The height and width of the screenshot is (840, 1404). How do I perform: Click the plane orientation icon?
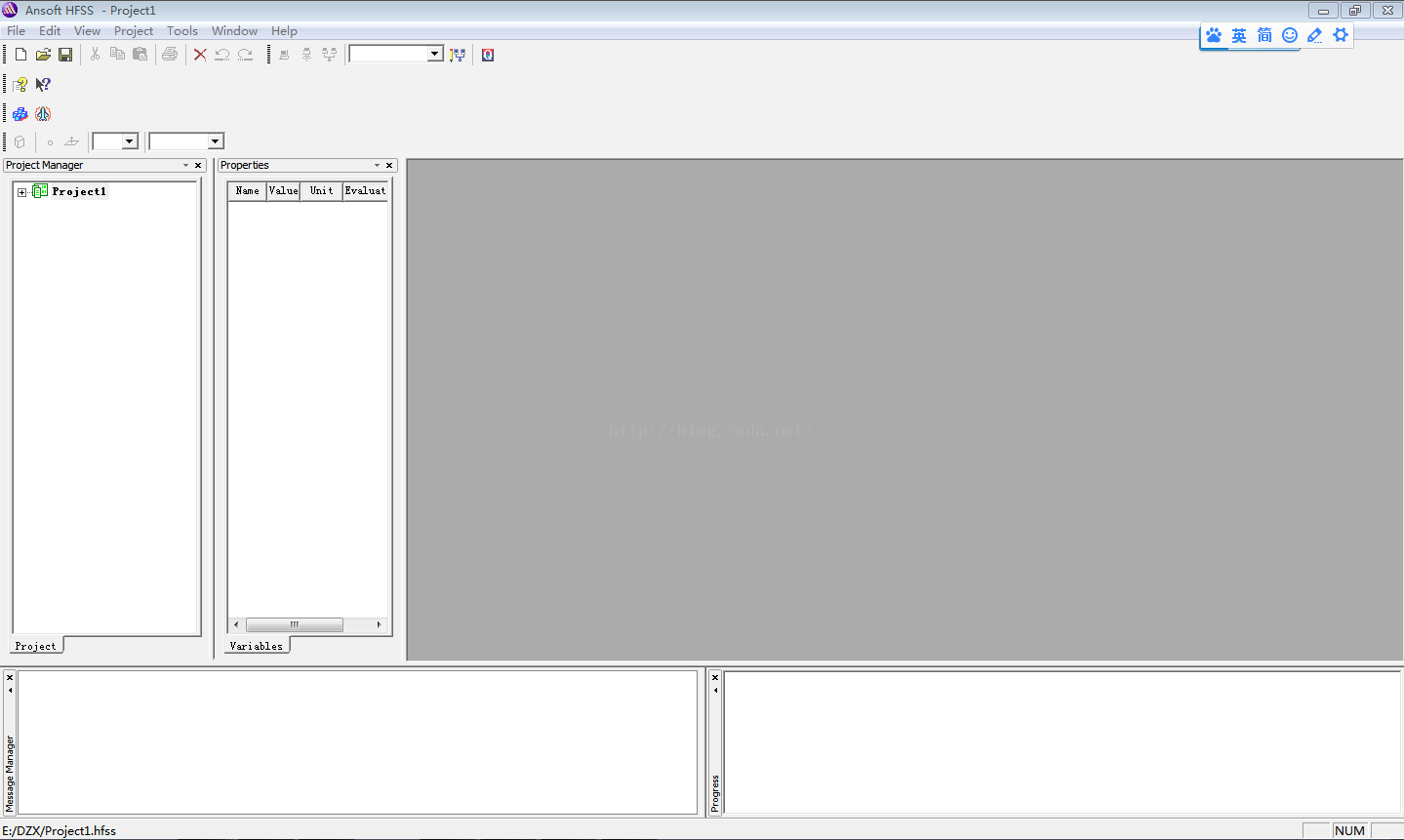tap(72, 141)
